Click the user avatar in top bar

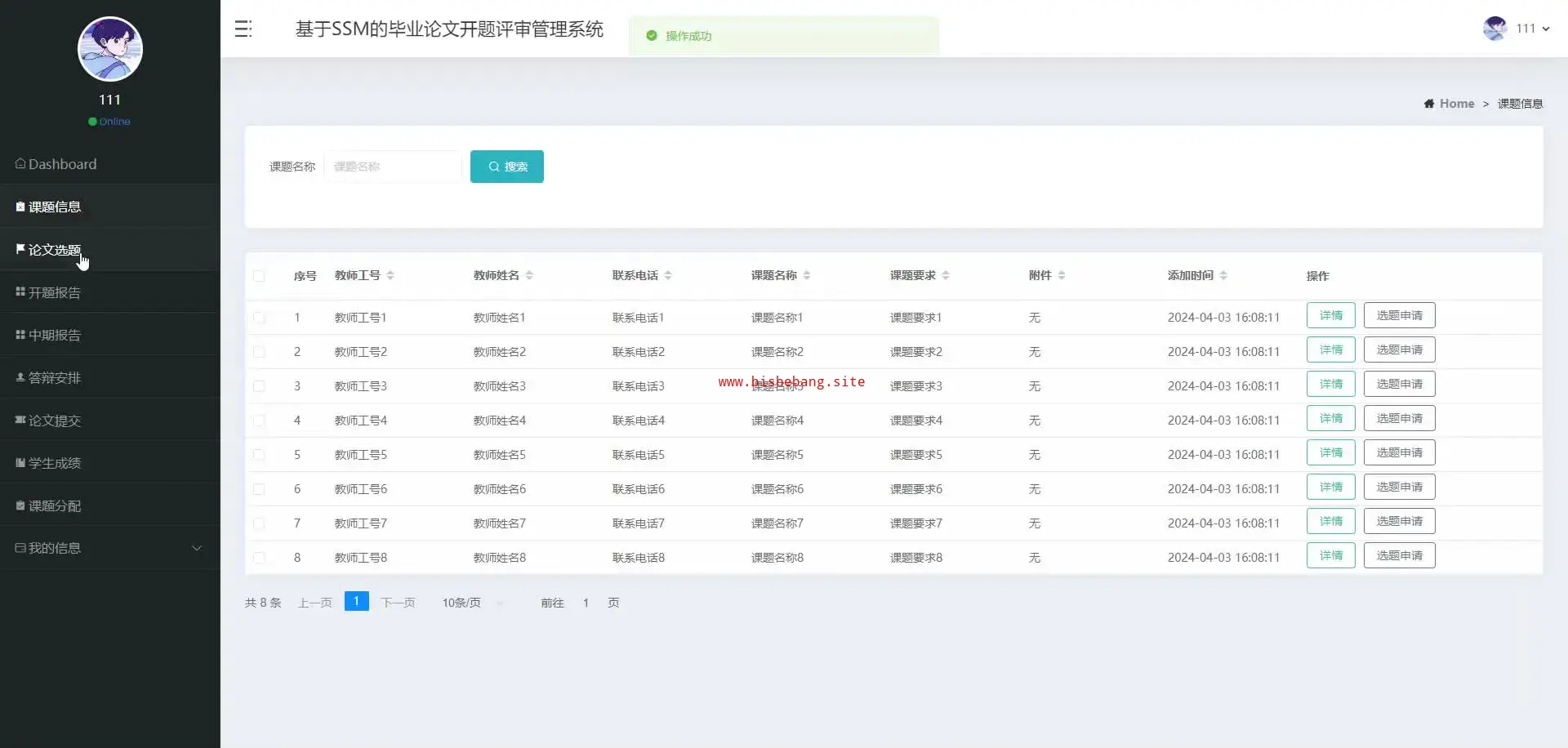coord(1494,29)
